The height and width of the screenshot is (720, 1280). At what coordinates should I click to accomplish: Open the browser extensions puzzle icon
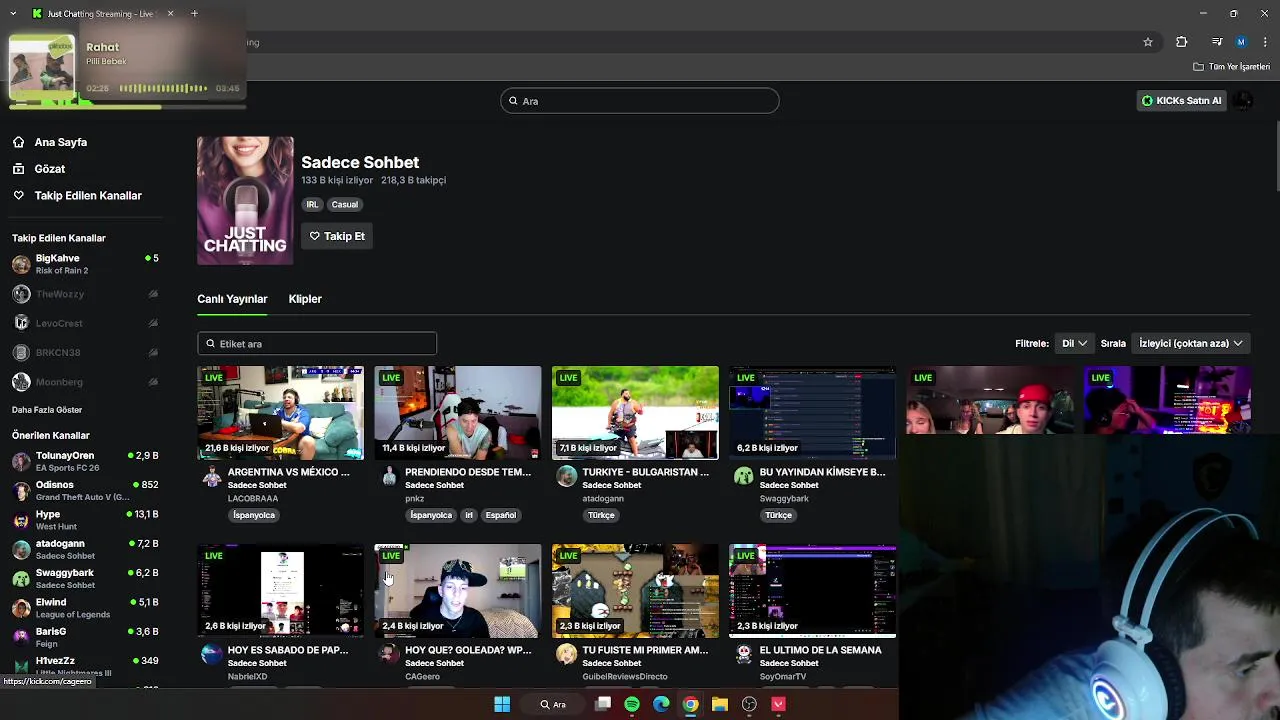(x=1182, y=42)
